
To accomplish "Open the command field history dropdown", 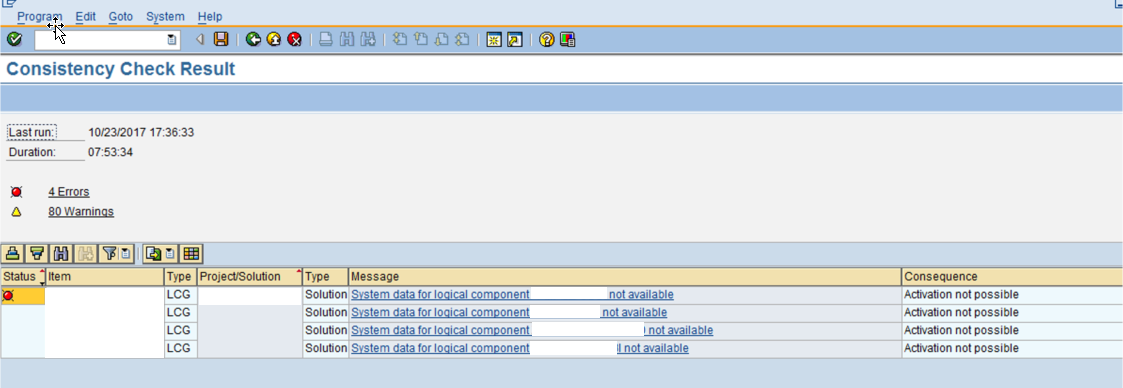I will [x=172, y=40].
